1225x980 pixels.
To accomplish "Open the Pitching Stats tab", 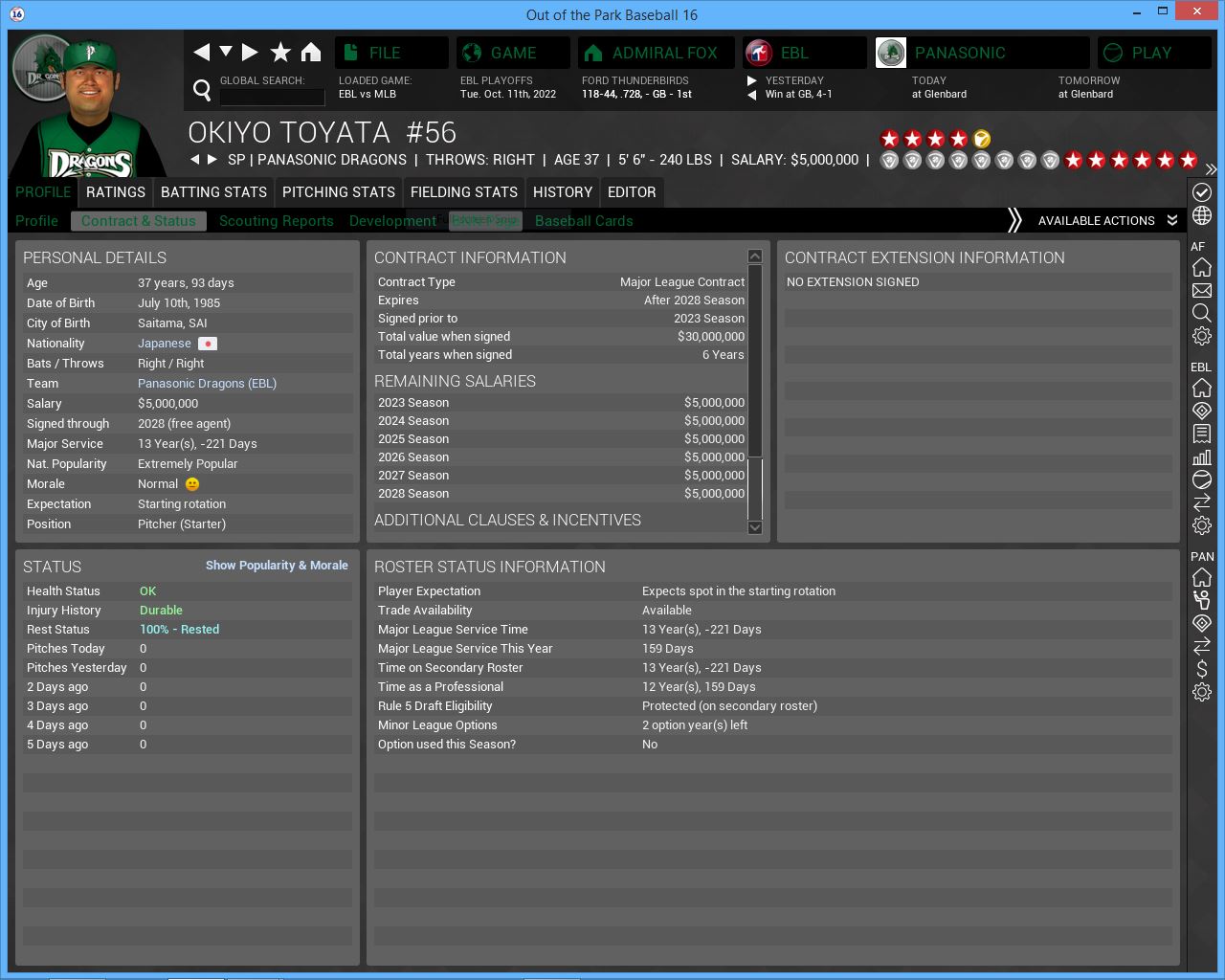I will pos(338,192).
